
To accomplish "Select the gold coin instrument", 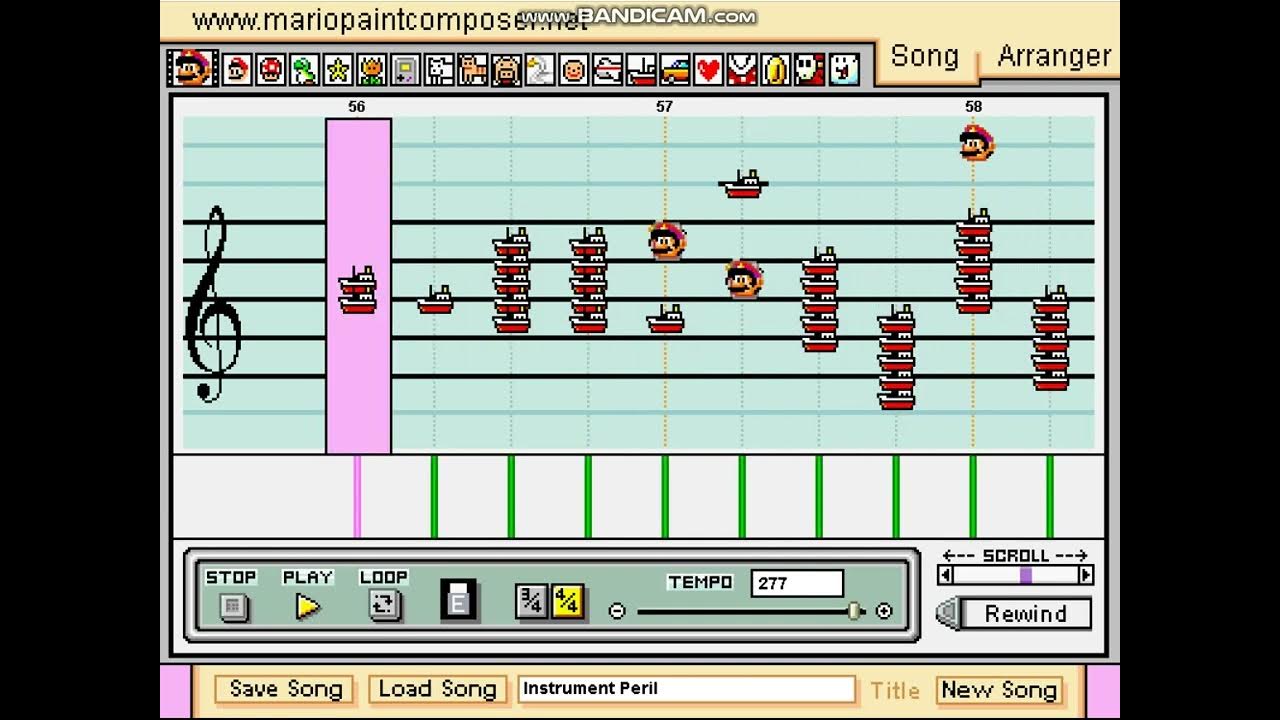I will coord(777,70).
